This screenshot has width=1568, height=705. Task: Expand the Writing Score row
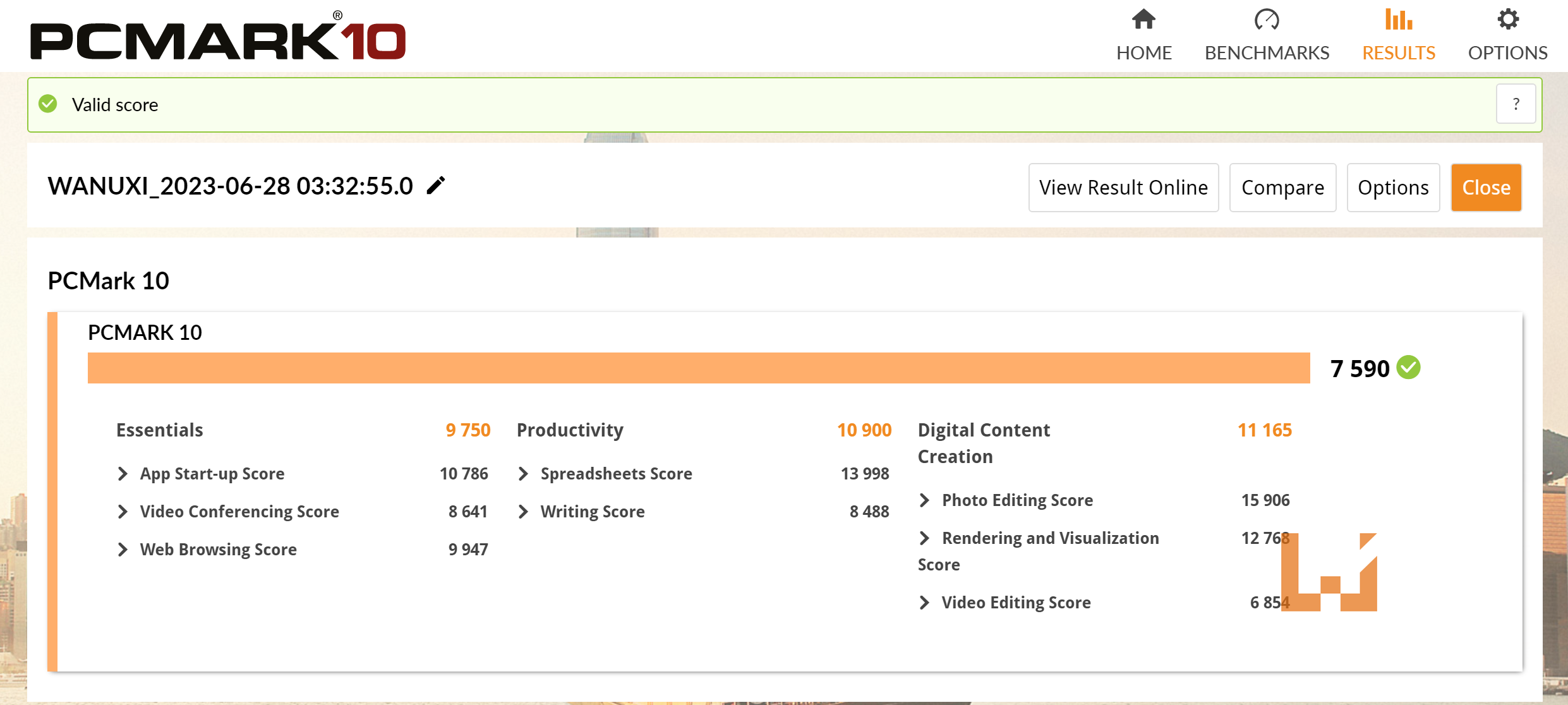tap(523, 512)
